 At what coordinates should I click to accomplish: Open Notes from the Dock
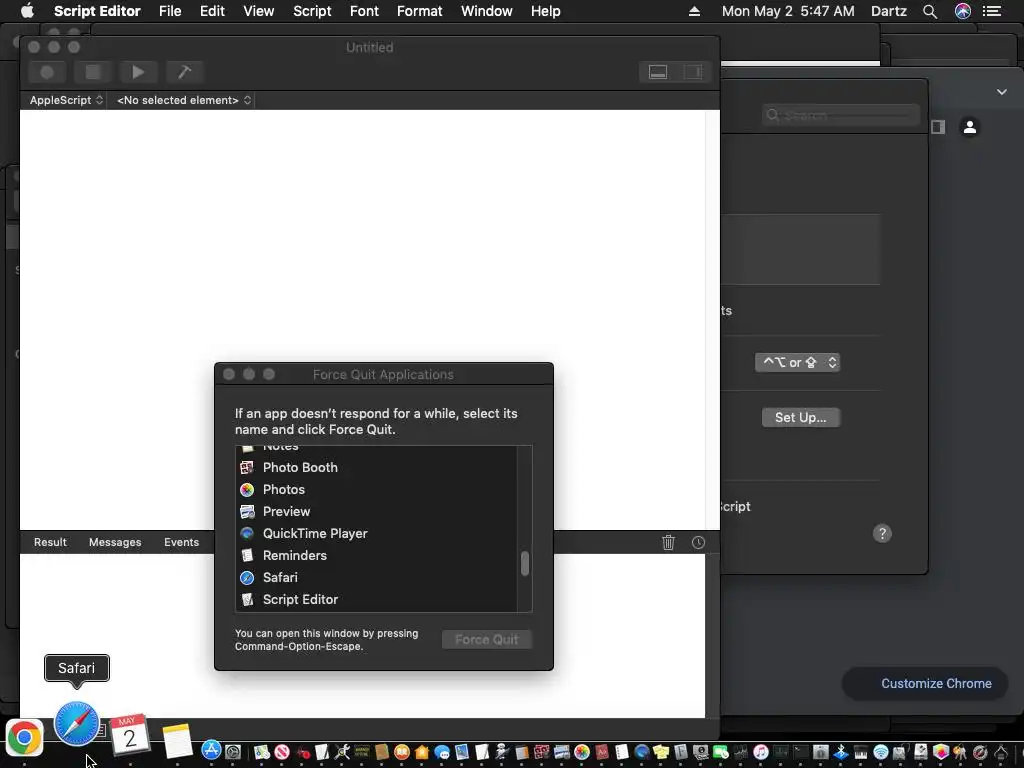click(x=177, y=740)
